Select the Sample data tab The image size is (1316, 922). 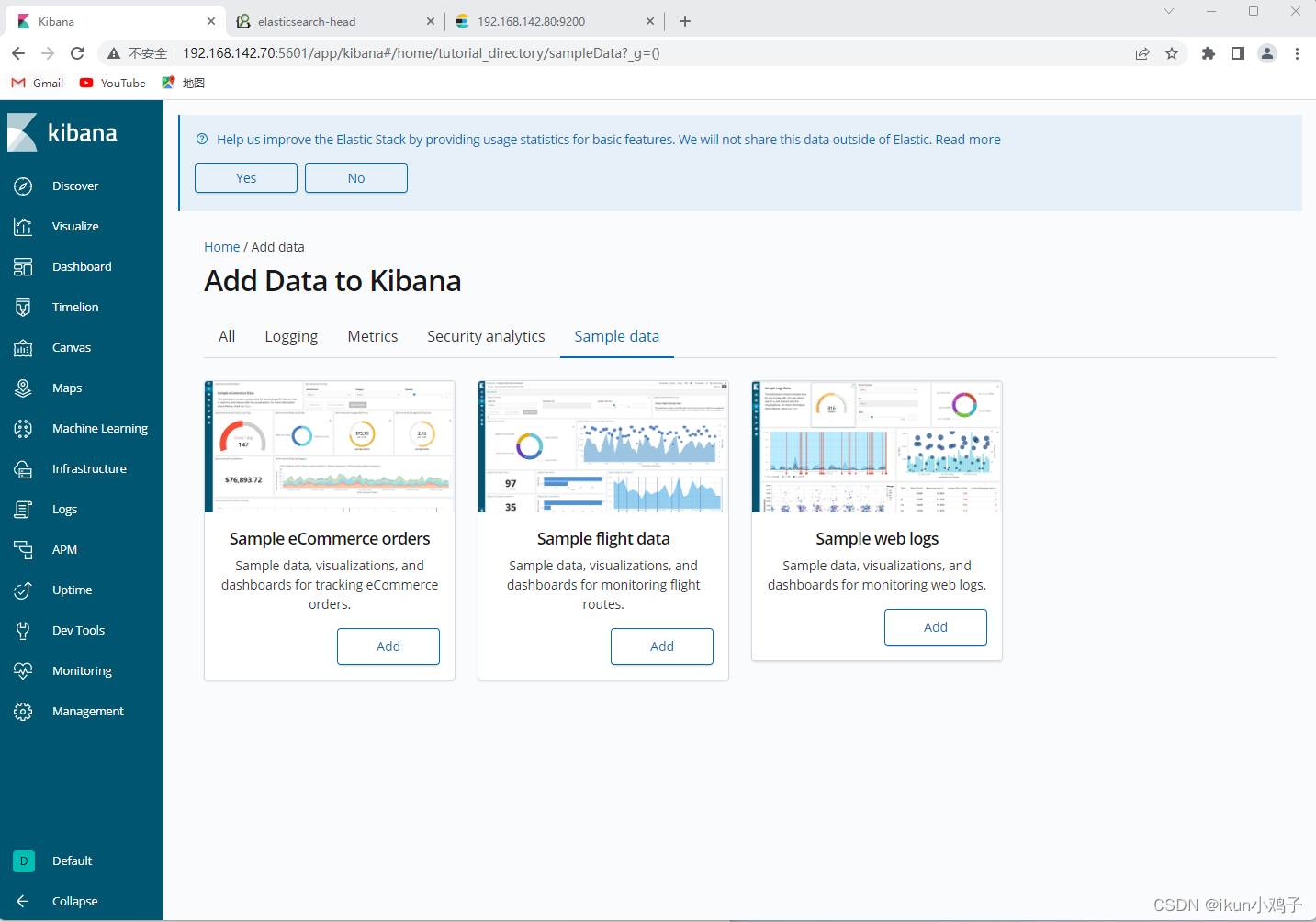pyautogui.click(x=617, y=336)
